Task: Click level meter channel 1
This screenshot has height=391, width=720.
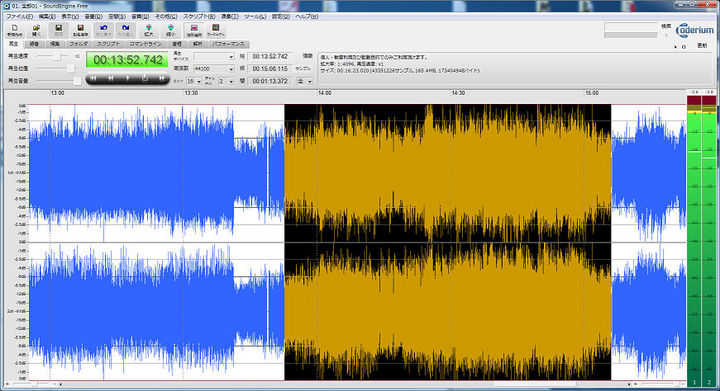Action: pos(694,241)
